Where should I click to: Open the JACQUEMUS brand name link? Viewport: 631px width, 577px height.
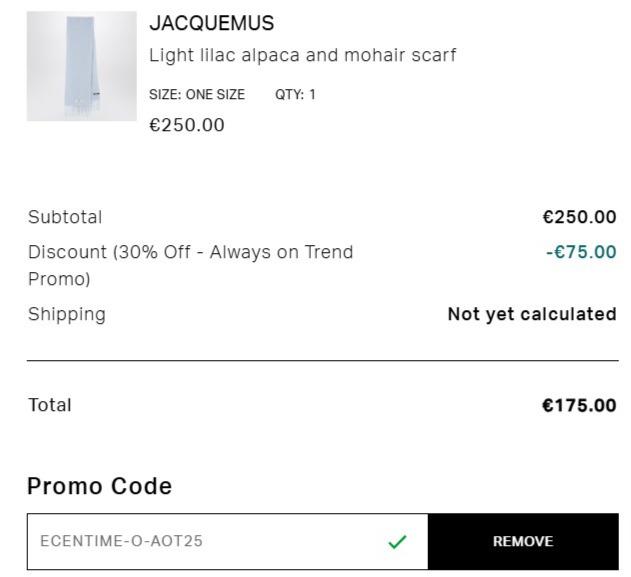pos(211,23)
